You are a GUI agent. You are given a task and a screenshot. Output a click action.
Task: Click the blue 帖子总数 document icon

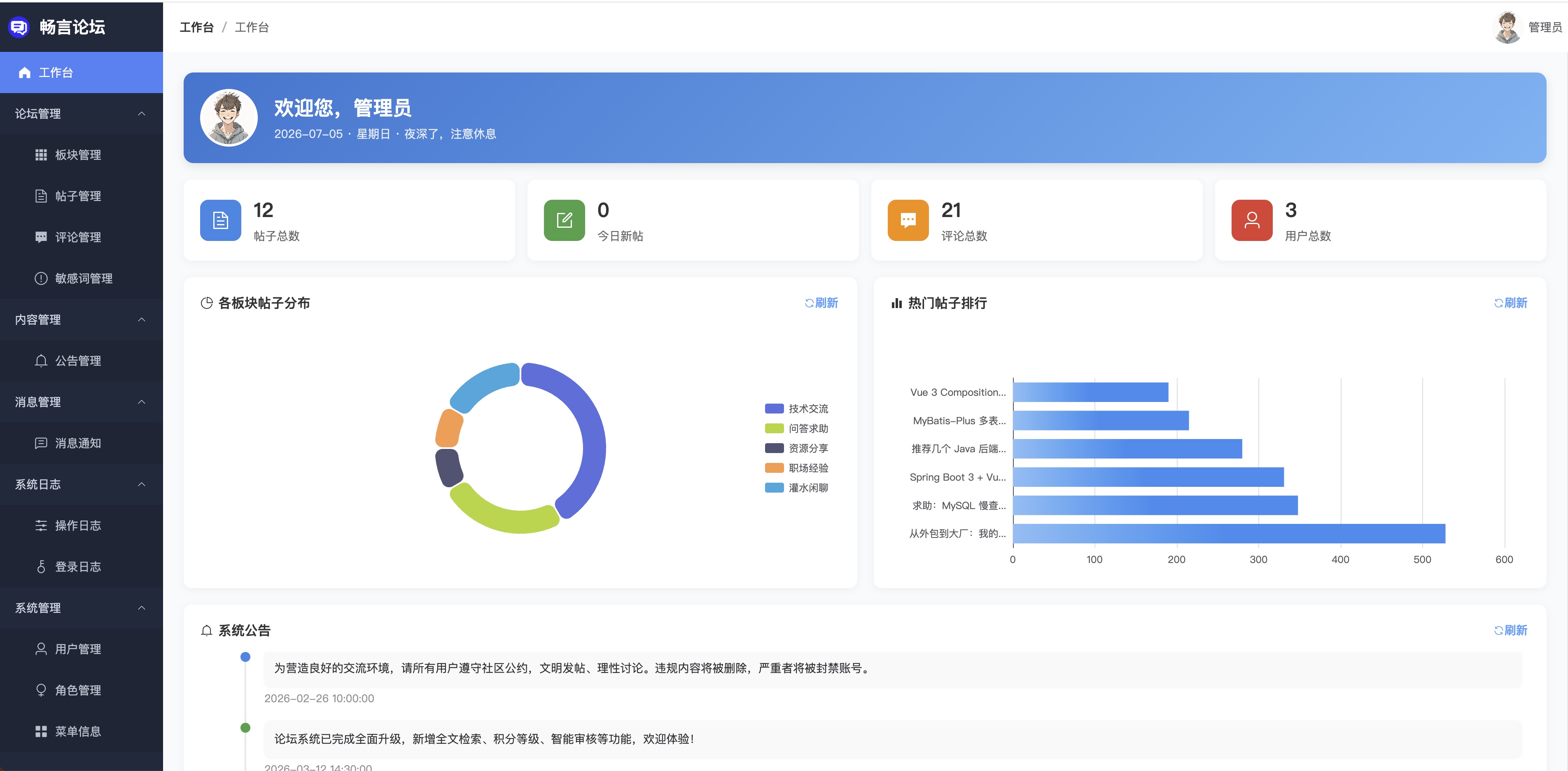pos(220,220)
